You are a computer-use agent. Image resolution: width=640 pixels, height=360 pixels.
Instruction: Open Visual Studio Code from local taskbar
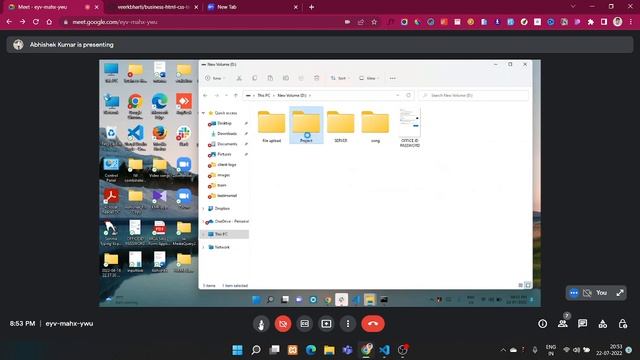click(x=384, y=350)
